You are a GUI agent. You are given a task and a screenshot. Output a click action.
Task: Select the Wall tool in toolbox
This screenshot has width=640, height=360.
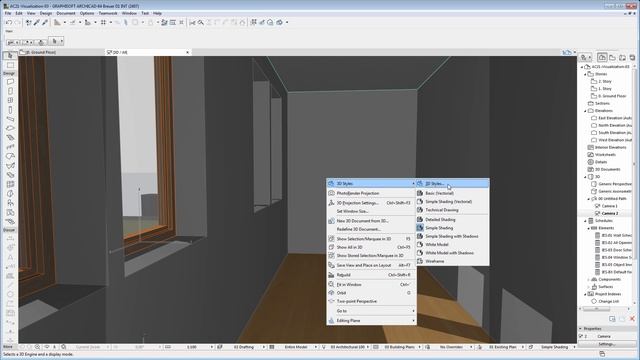(10, 82)
